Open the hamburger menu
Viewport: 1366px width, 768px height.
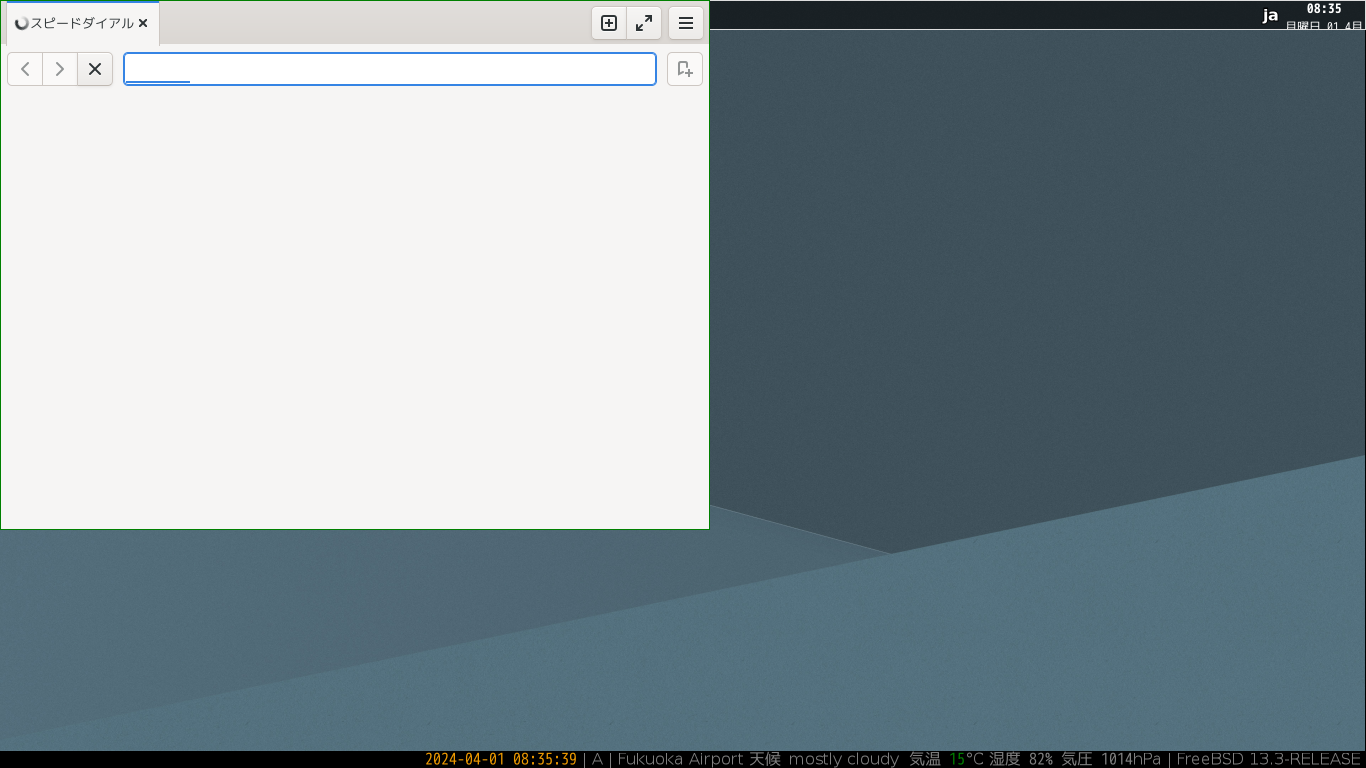tap(686, 23)
